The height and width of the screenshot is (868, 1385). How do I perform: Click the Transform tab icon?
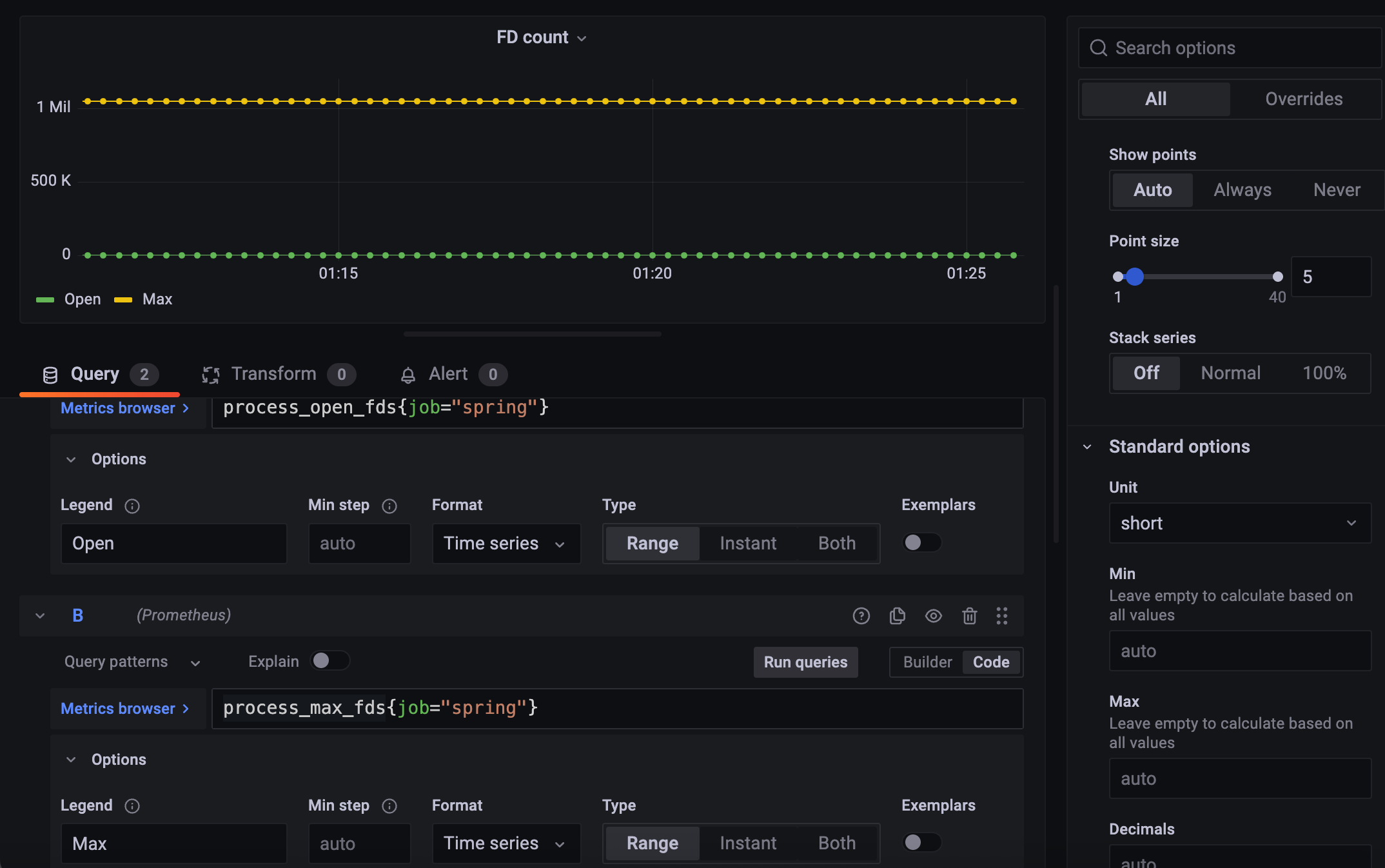pyautogui.click(x=211, y=375)
